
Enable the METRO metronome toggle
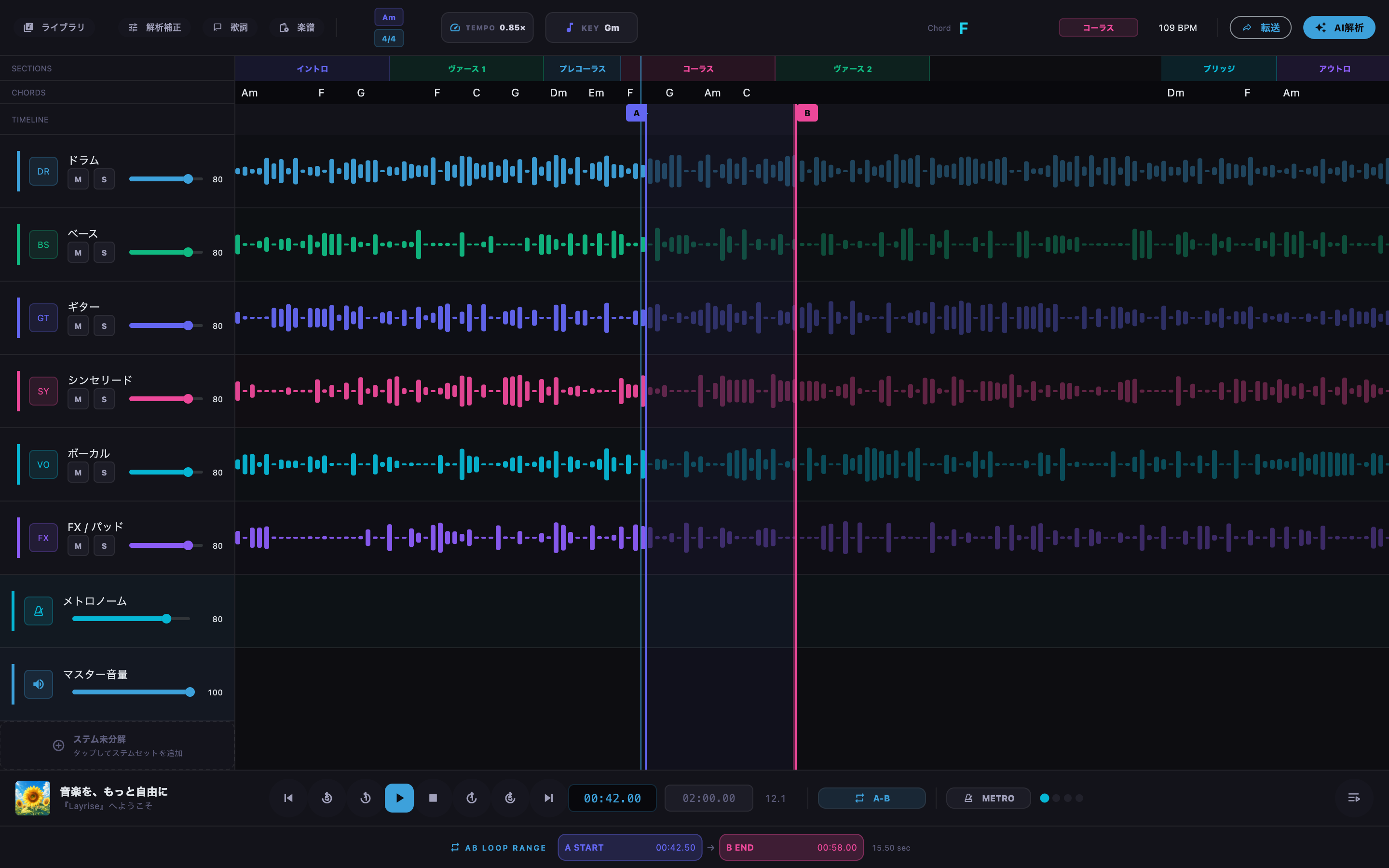point(988,798)
